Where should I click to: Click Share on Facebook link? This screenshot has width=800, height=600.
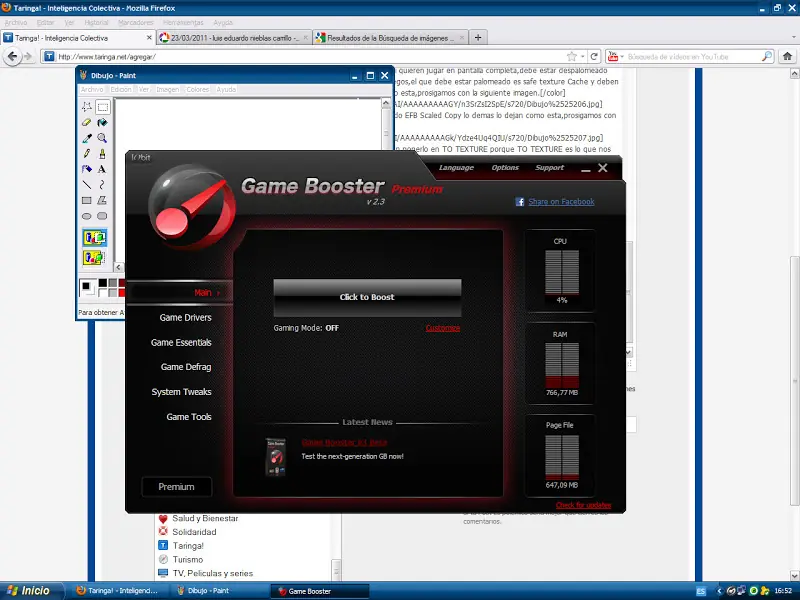click(561, 202)
